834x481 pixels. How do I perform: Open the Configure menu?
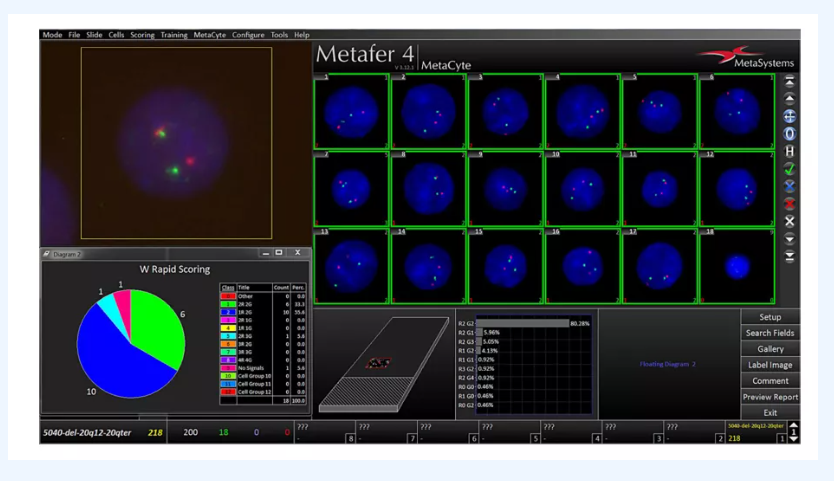point(248,35)
